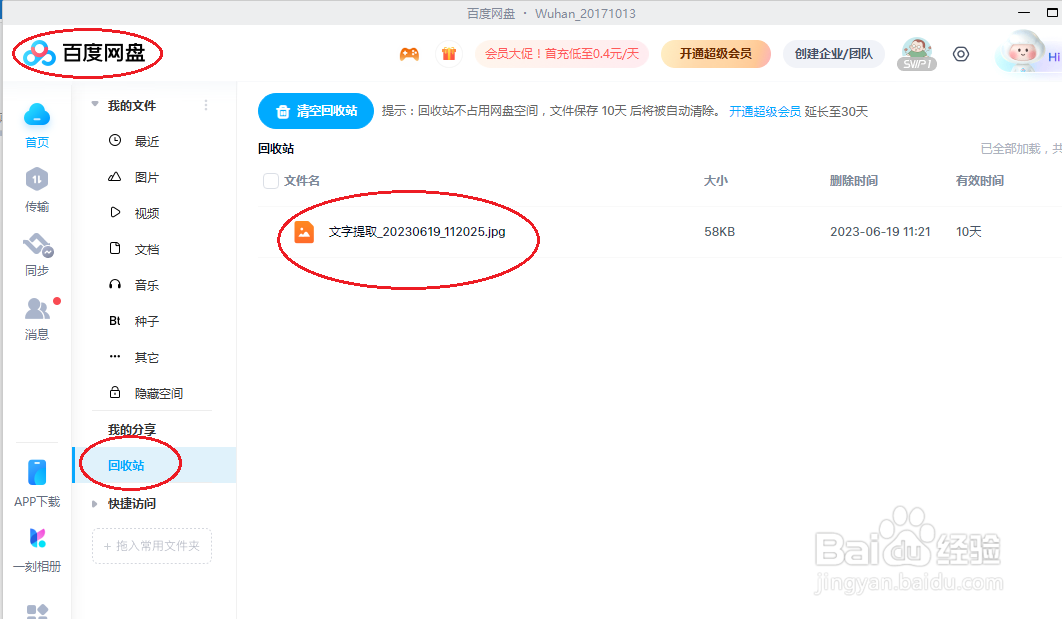This screenshot has height=619, width=1062.
Task: Open the game controller icon
Action: (409, 54)
